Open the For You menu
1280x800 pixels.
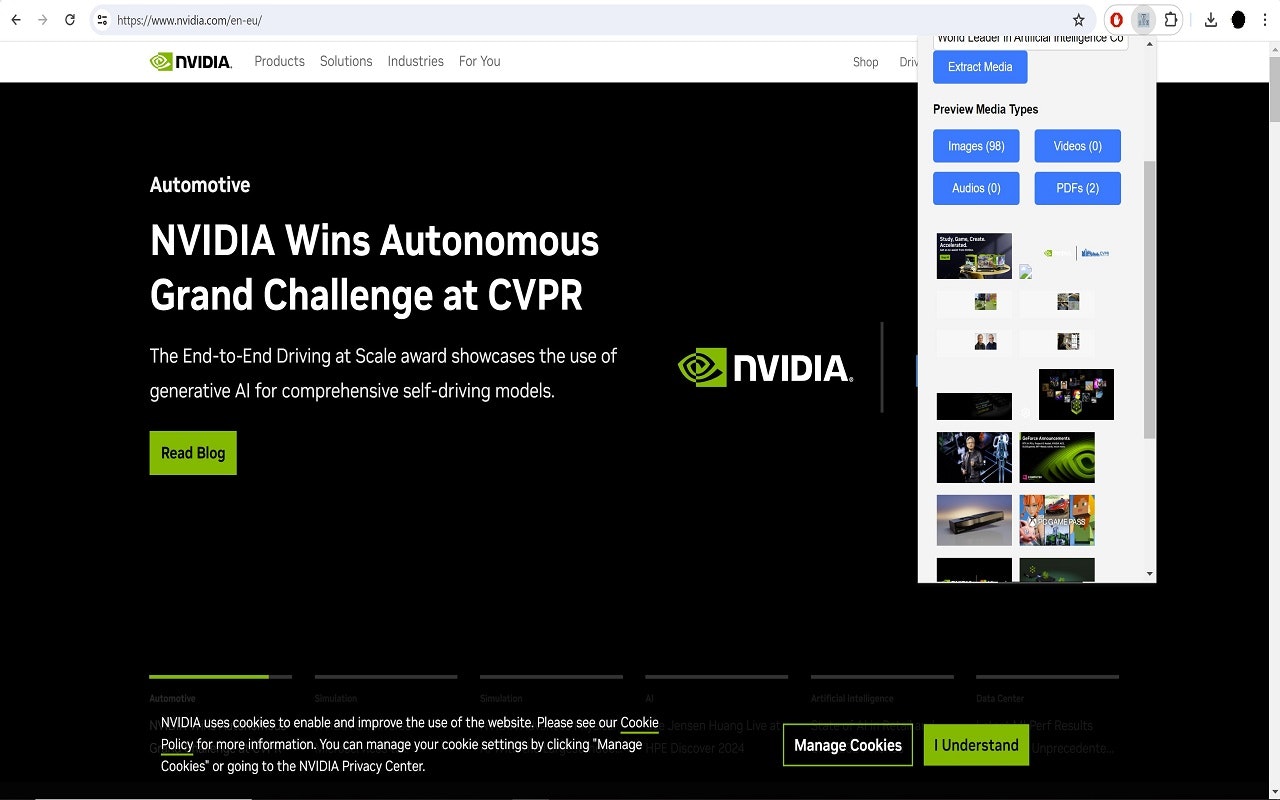479,61
